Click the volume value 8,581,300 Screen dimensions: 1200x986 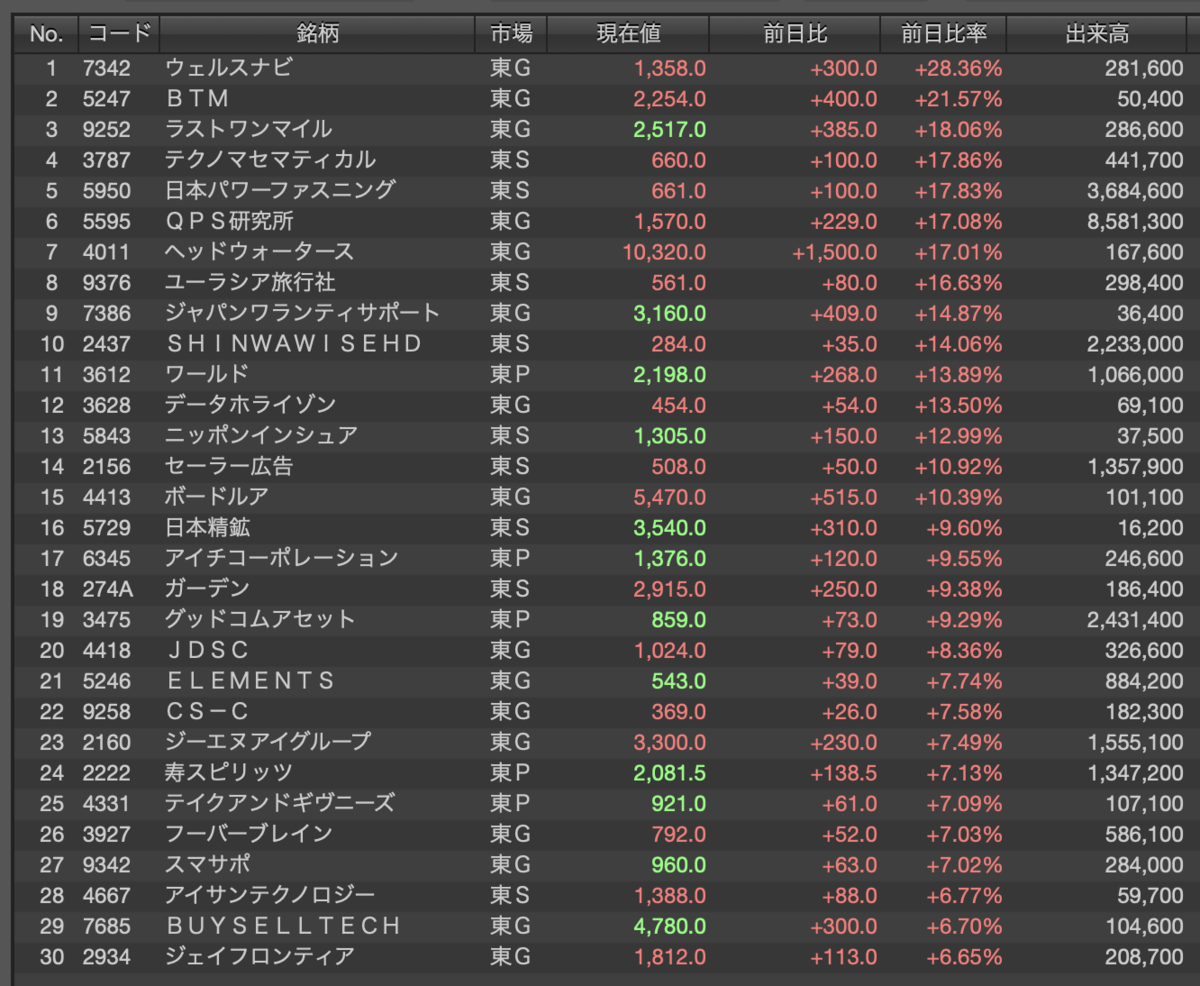[1135, 221]
